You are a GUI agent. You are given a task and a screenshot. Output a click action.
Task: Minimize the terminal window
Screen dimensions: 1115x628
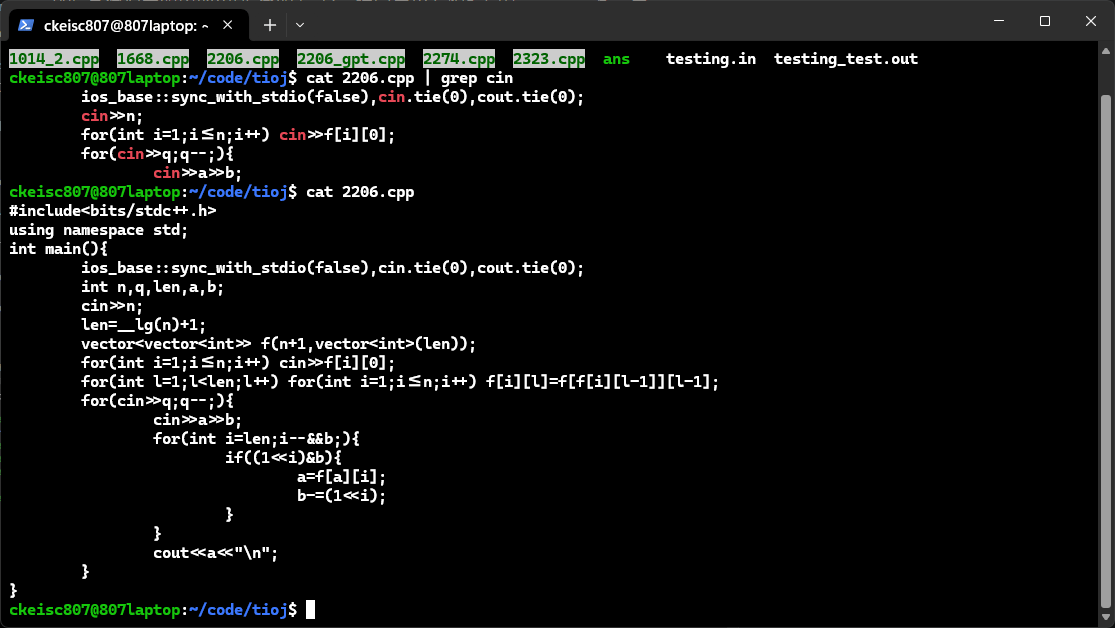pos(997,21)
